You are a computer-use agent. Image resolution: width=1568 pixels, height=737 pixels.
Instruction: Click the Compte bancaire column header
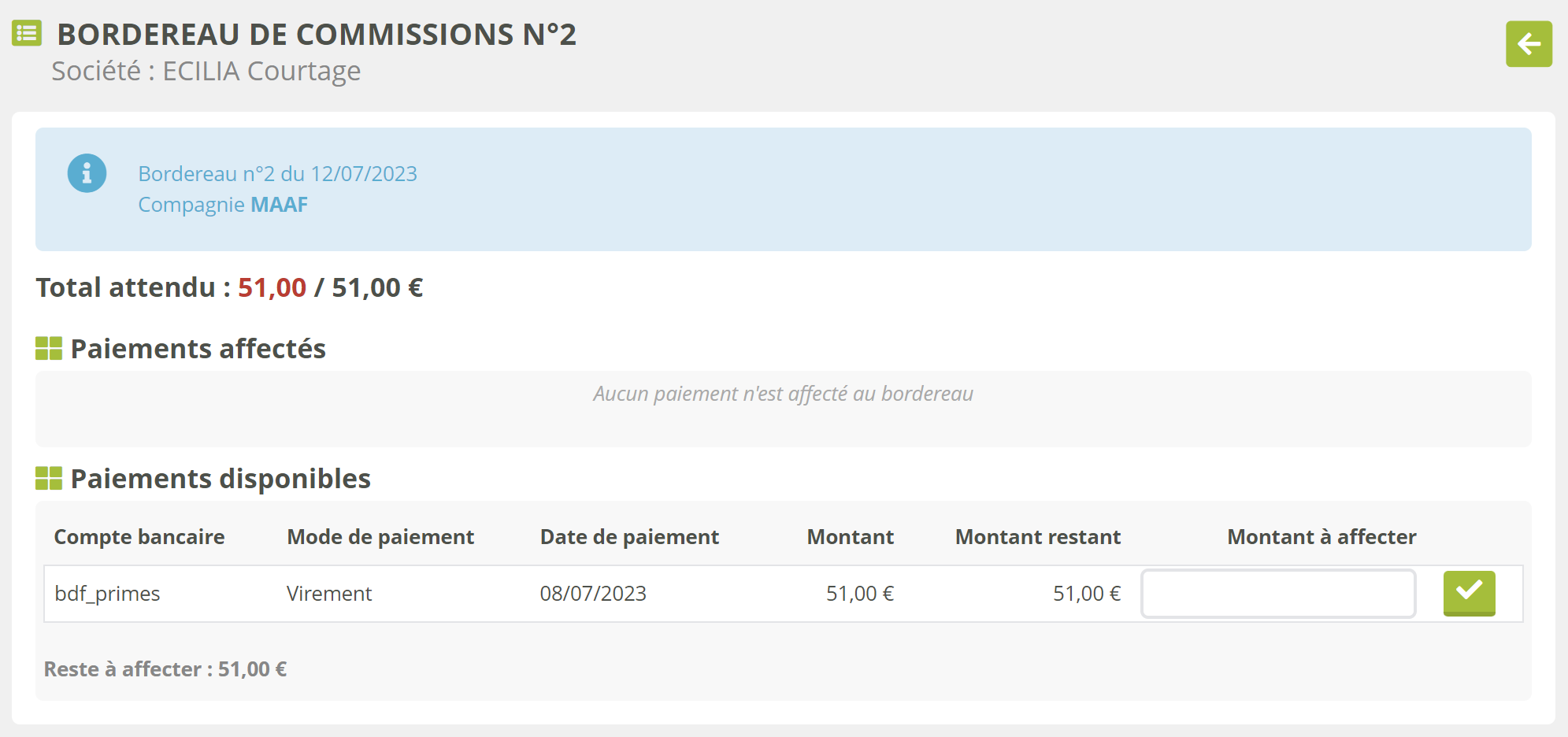pyautogui.click(x=139, y=537)
